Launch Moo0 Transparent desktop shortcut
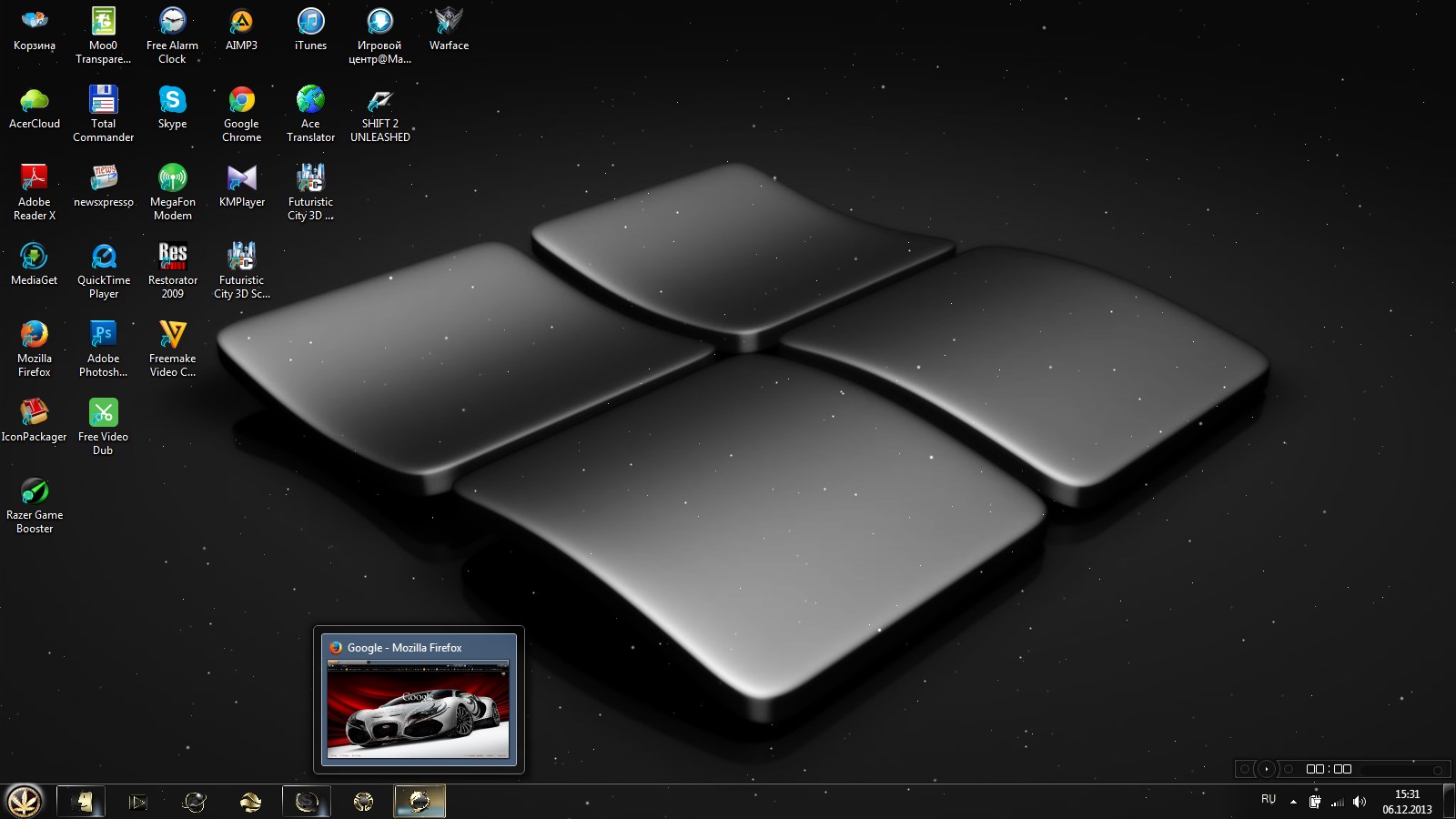This screenshot has width=1456, height=819. (x=103, y=35)
